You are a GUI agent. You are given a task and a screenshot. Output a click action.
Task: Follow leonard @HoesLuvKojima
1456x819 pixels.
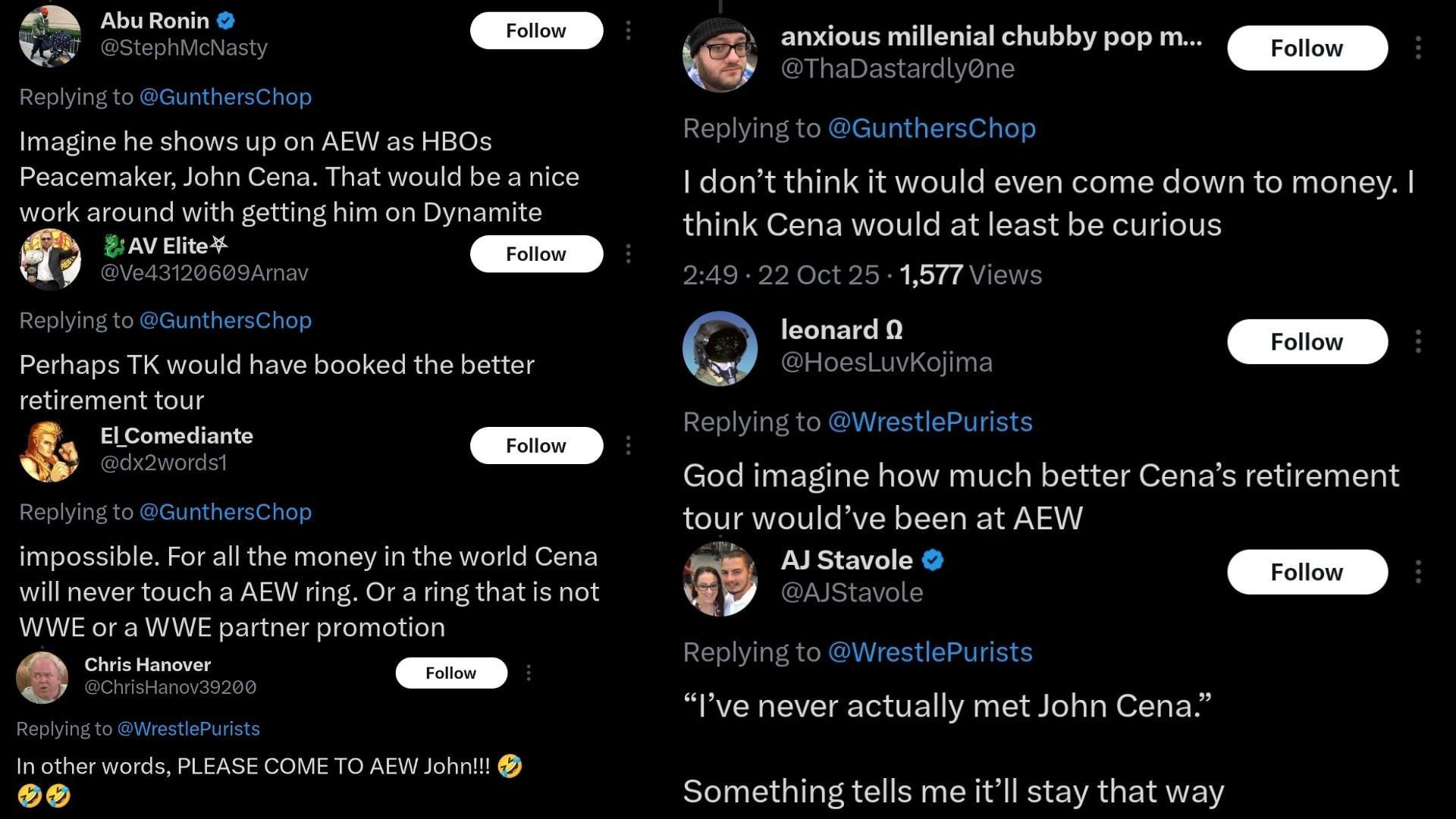(x=1307, y=341)
